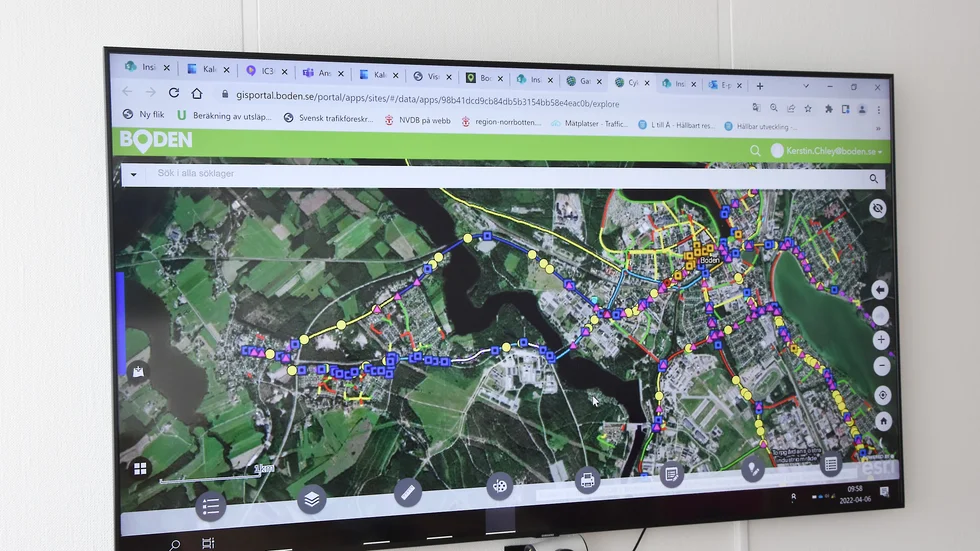Image resolution: width=980 pixels, height=551 pixels.
Task: Open the print map widget
Action: (x=587, y=480)
